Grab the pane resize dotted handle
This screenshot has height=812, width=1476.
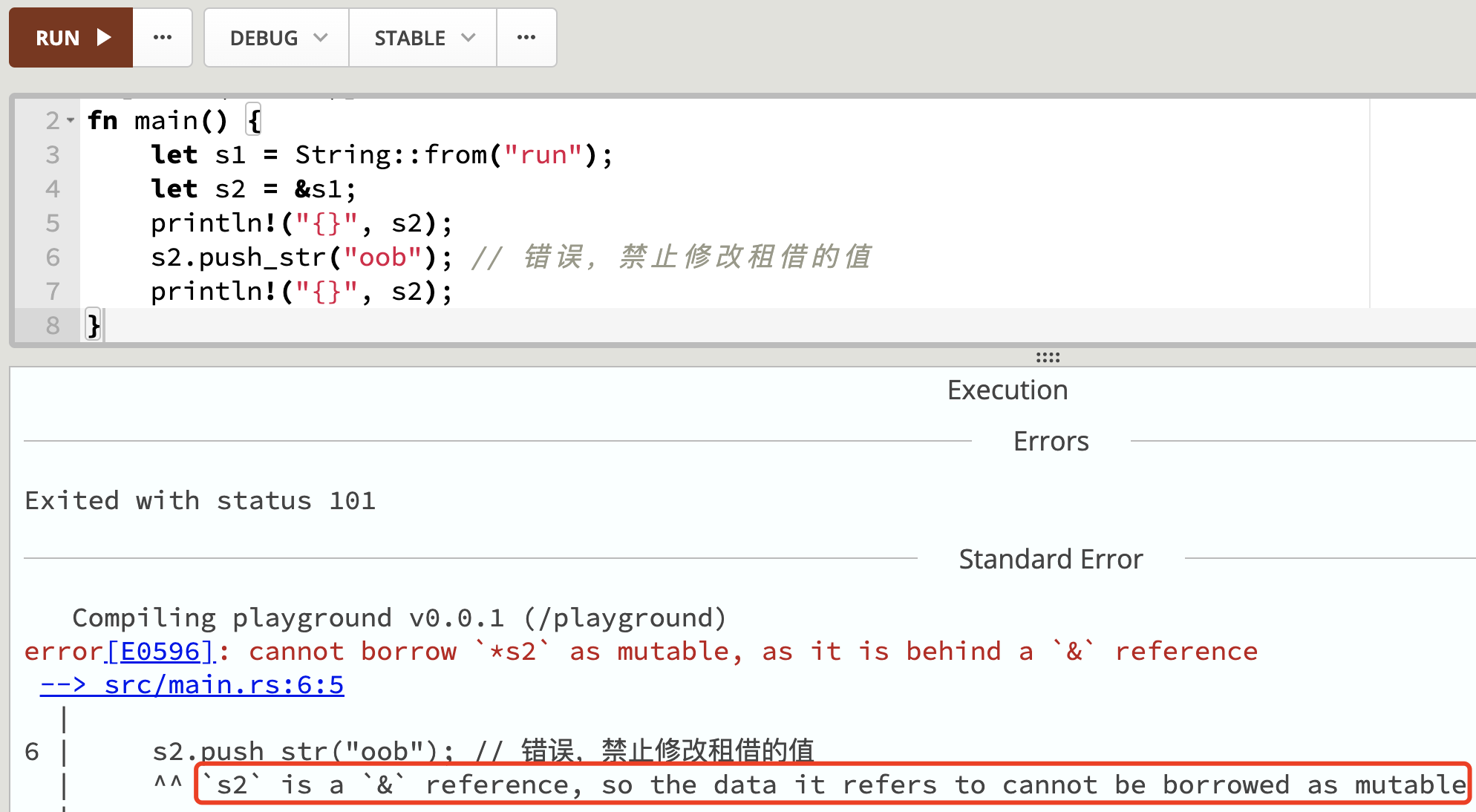[x=1048, y=357]
